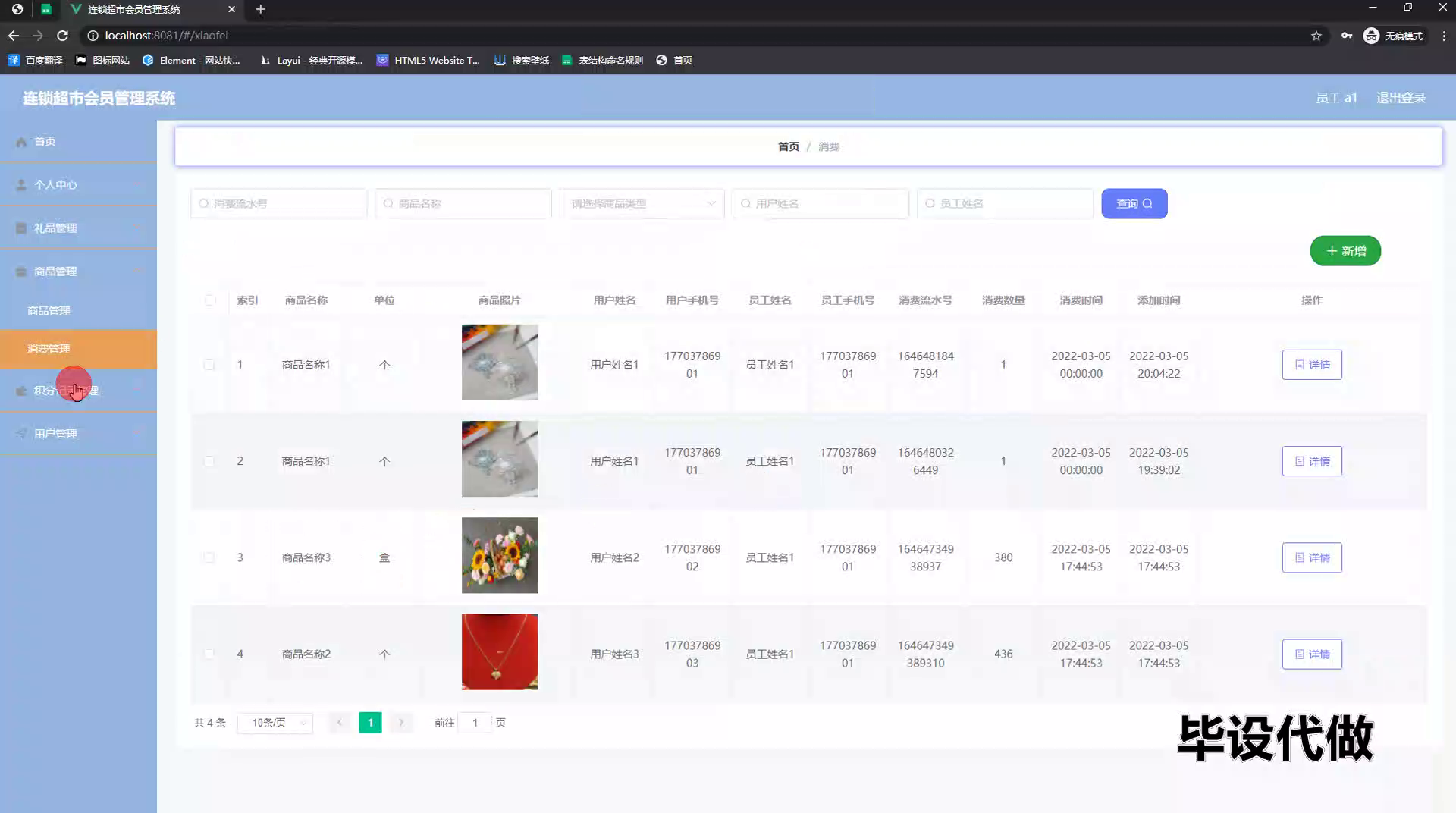This screenshot has width=1456, height=813.
Task: Focus the 商品名称 search field
Action: 463,203
